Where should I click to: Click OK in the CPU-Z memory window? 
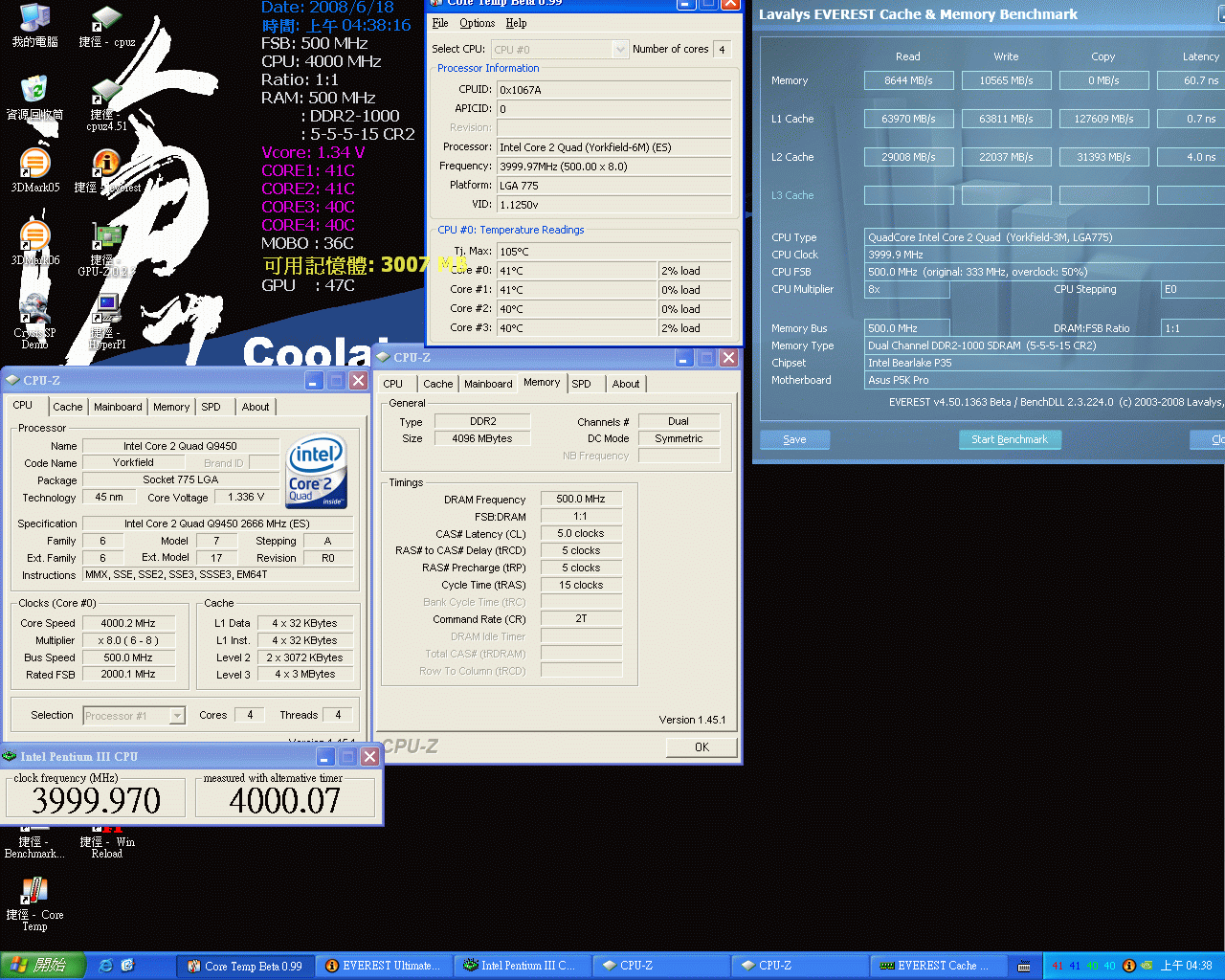(702, 746)
